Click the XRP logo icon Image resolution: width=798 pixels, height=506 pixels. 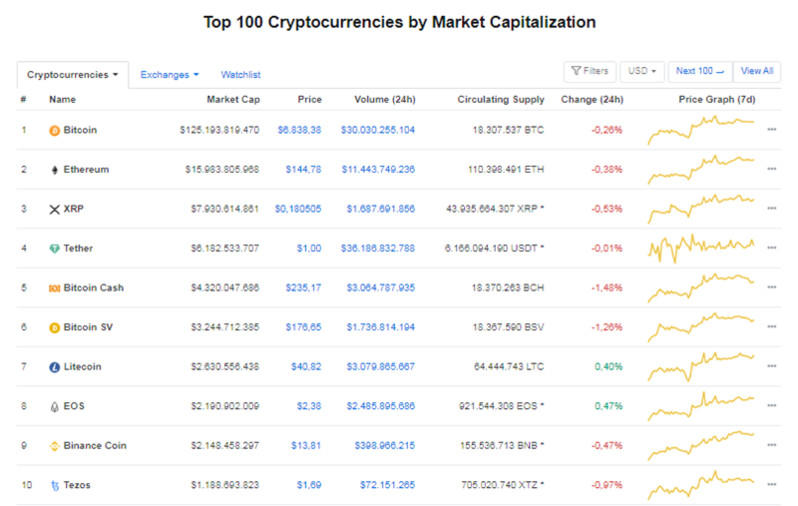[54, 209]
